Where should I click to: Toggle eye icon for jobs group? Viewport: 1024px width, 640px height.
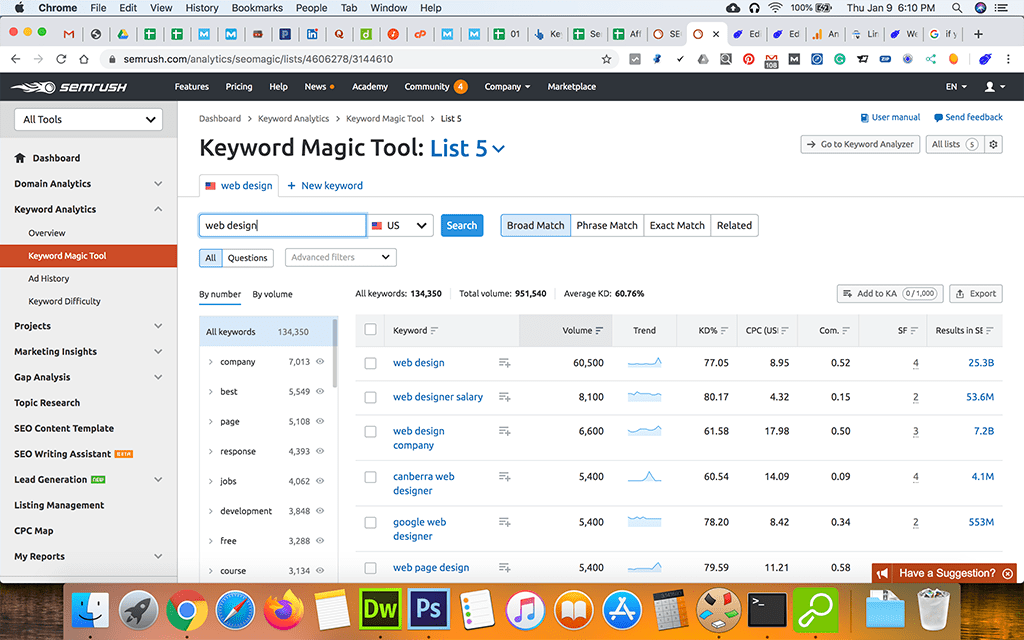click(320, 481)
